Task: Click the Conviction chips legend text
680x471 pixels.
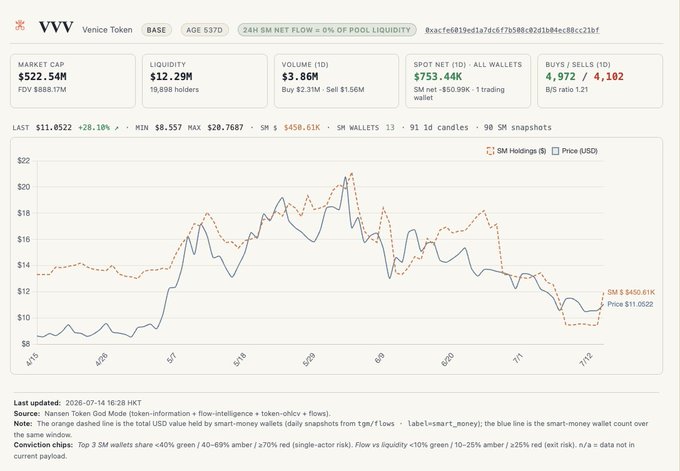Action: 324,450
